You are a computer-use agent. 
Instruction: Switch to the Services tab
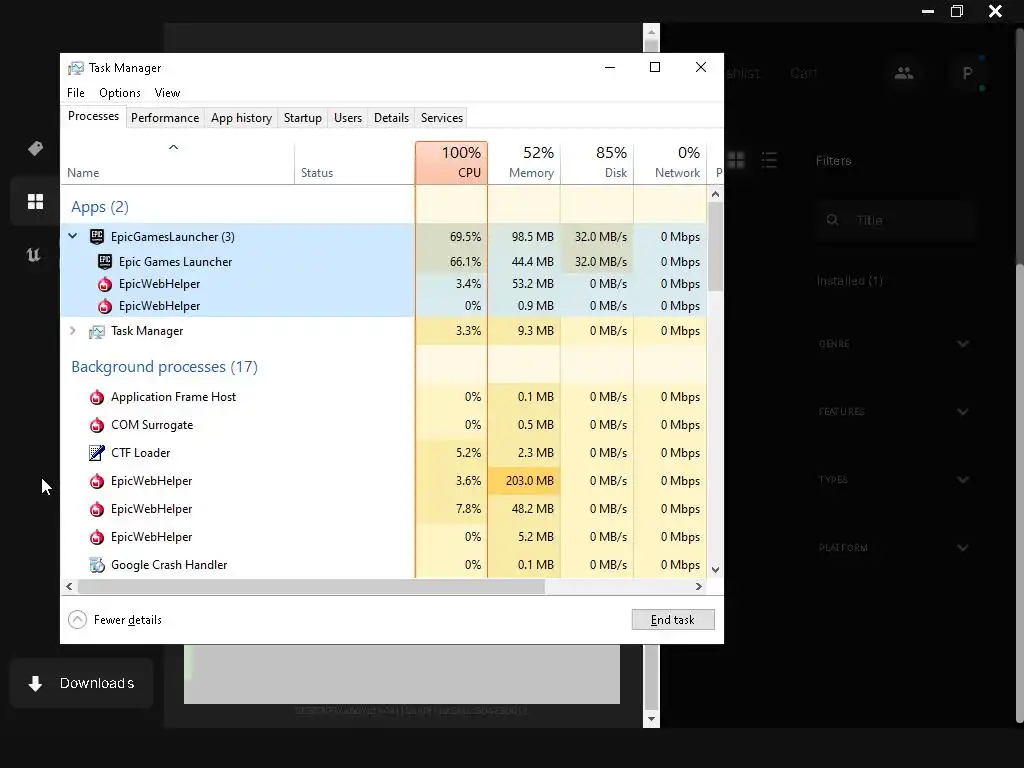click(x=441, y=118)
